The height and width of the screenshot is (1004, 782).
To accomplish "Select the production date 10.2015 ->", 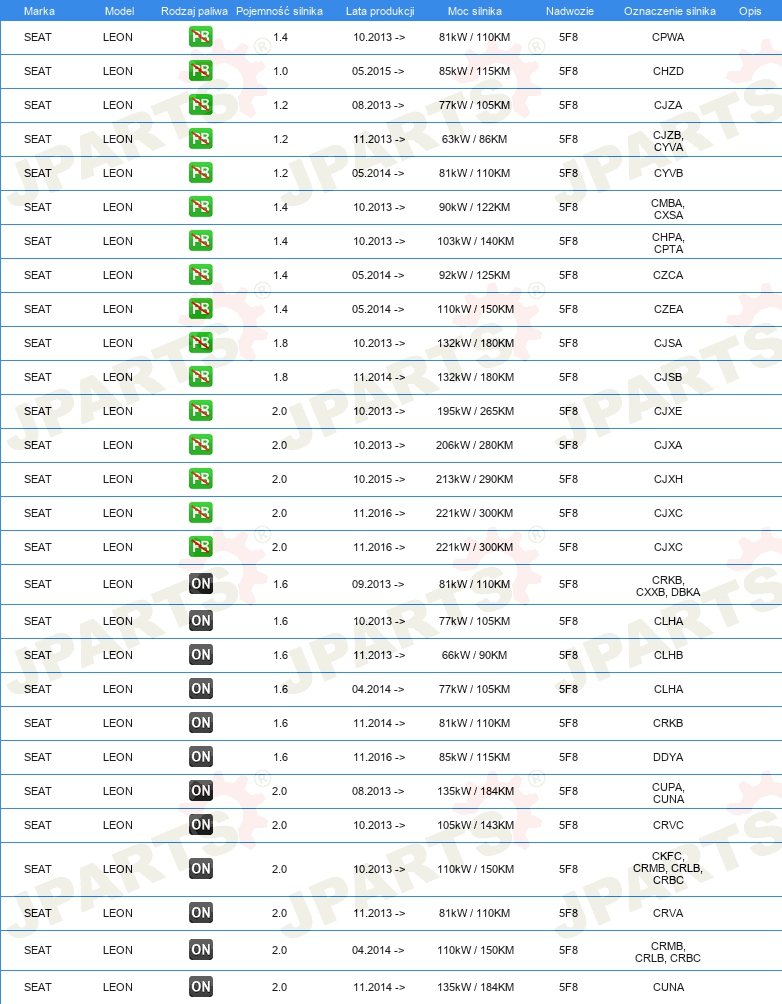I will tap(379, 478).
